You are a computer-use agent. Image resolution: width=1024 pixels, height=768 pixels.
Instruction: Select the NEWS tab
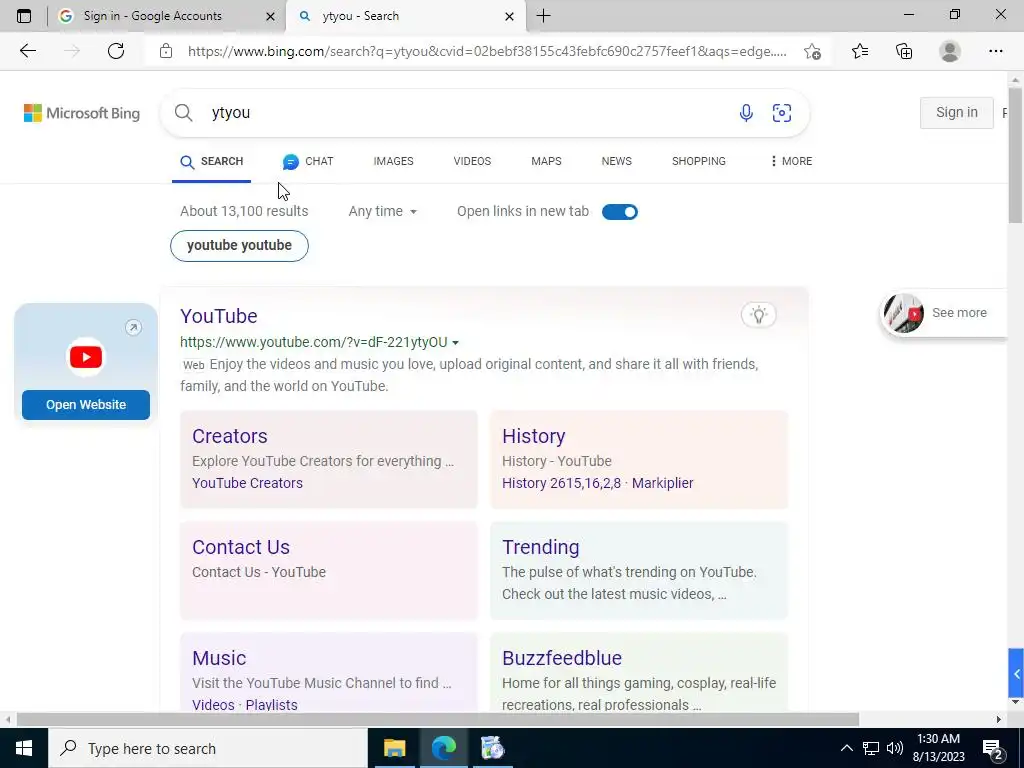click(x=616, y=161)
